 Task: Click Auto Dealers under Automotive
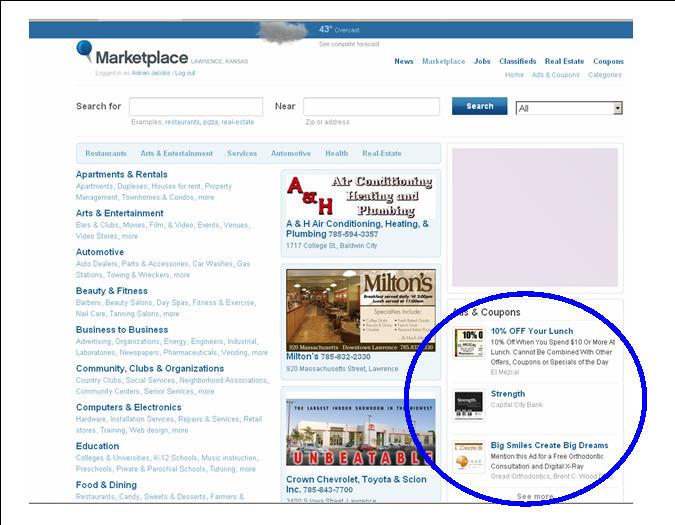pos(96,264)
